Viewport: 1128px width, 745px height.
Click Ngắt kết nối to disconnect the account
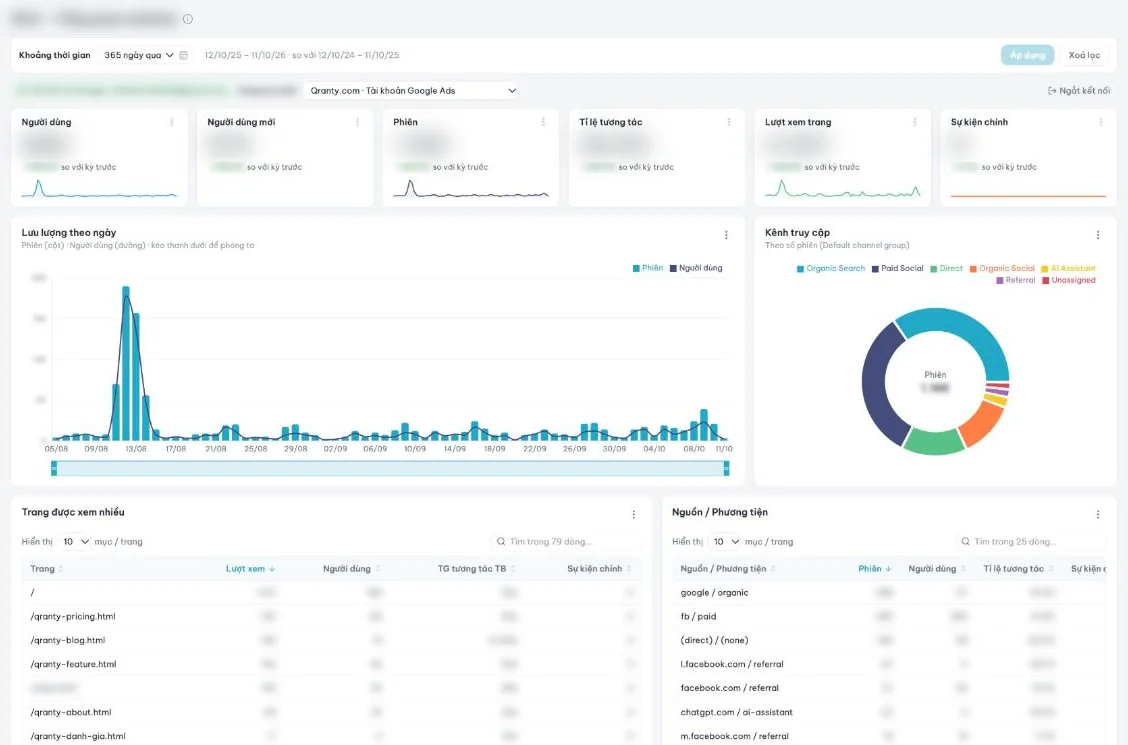pos(1079,91)
